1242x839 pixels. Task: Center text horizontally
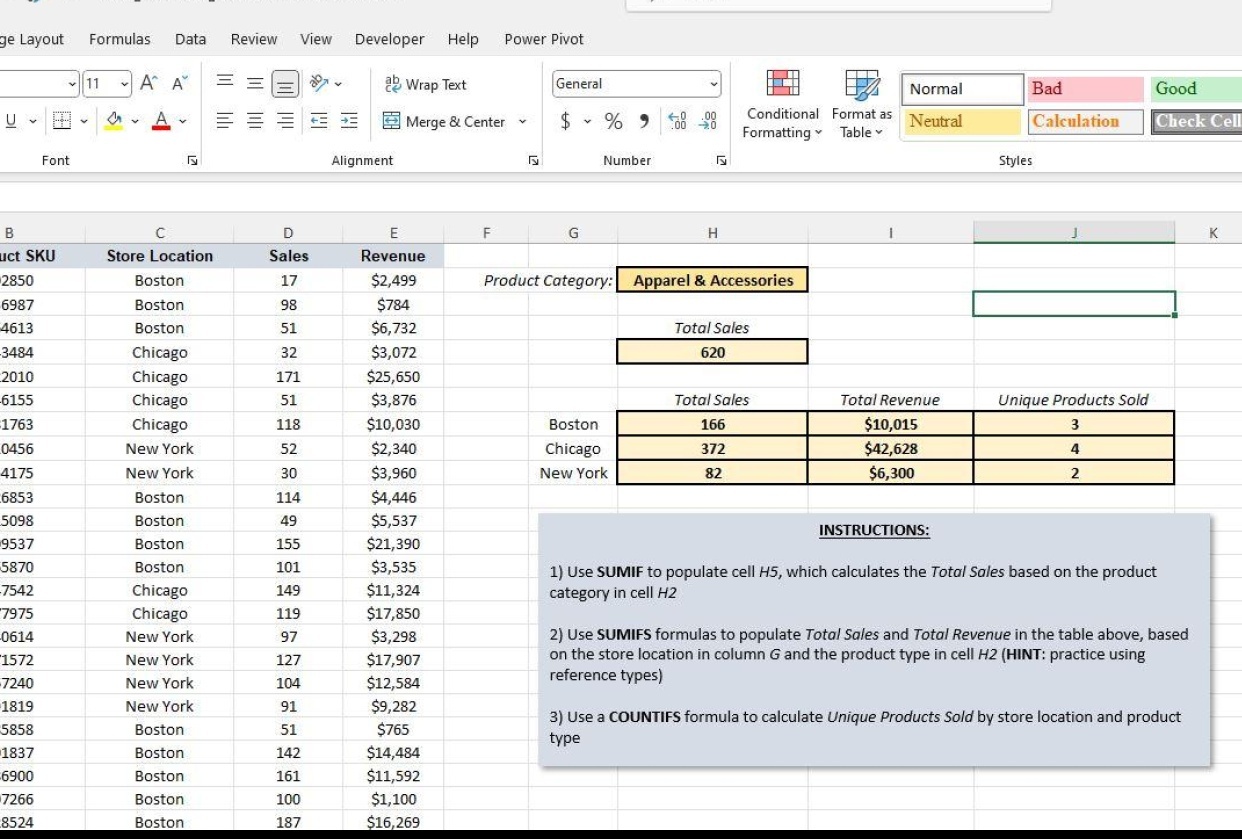pyautogui.click(x=257, y=122)
